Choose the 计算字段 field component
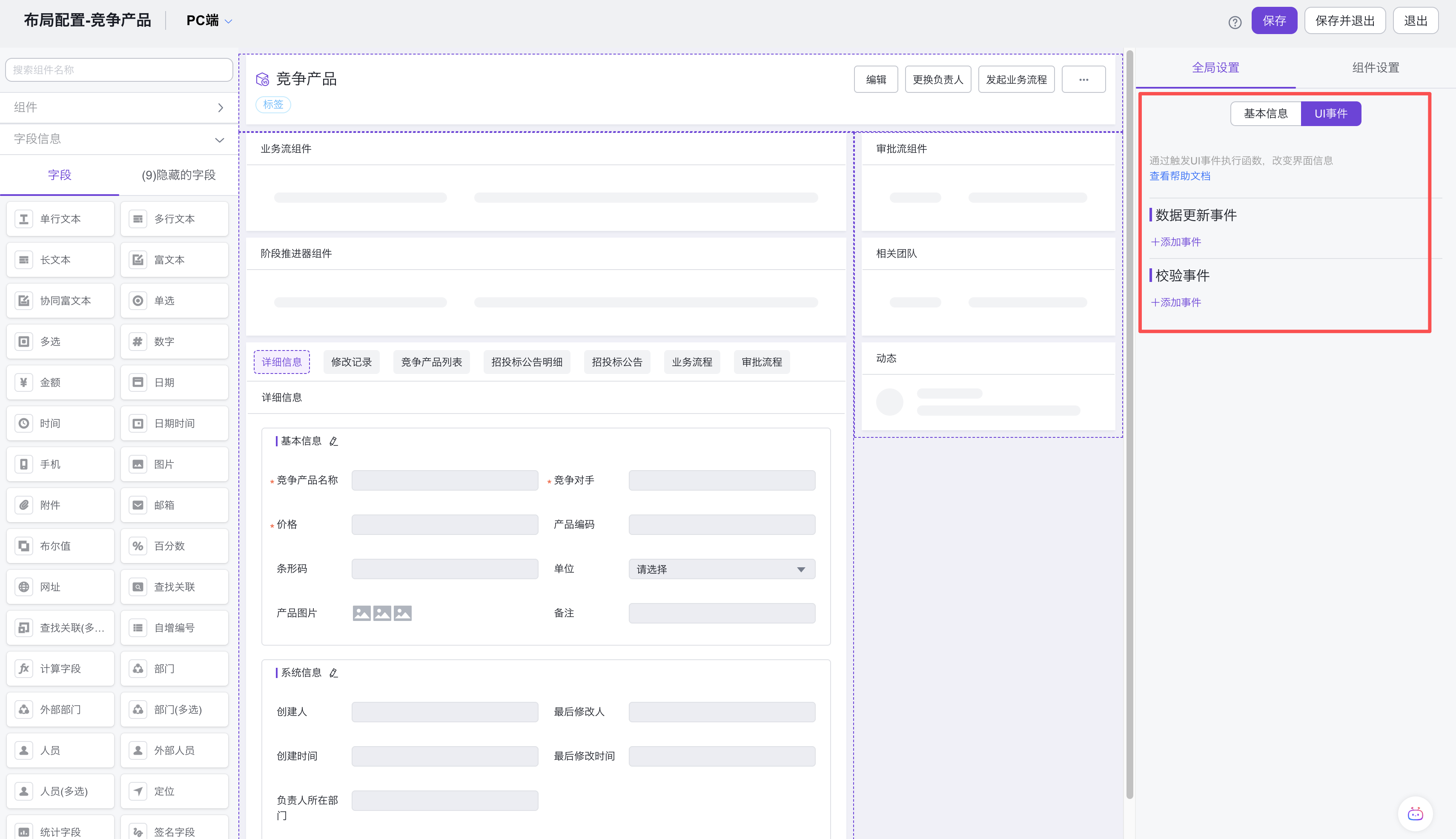The width and height of the screenshot is (1456, 839). pyautogui.click(x=60, y=669)
